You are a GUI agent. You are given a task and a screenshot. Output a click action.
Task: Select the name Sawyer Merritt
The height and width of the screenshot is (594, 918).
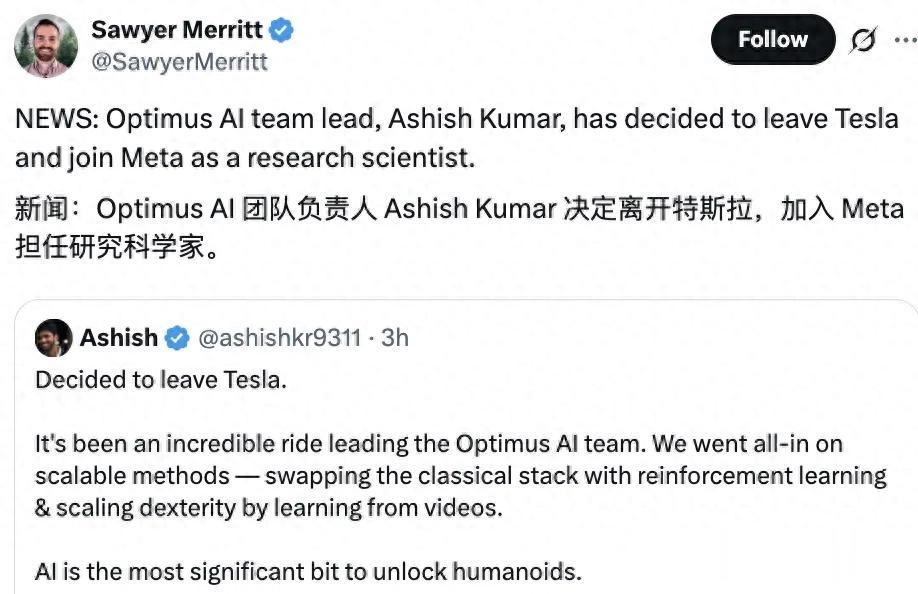click(x=176, y=29)
